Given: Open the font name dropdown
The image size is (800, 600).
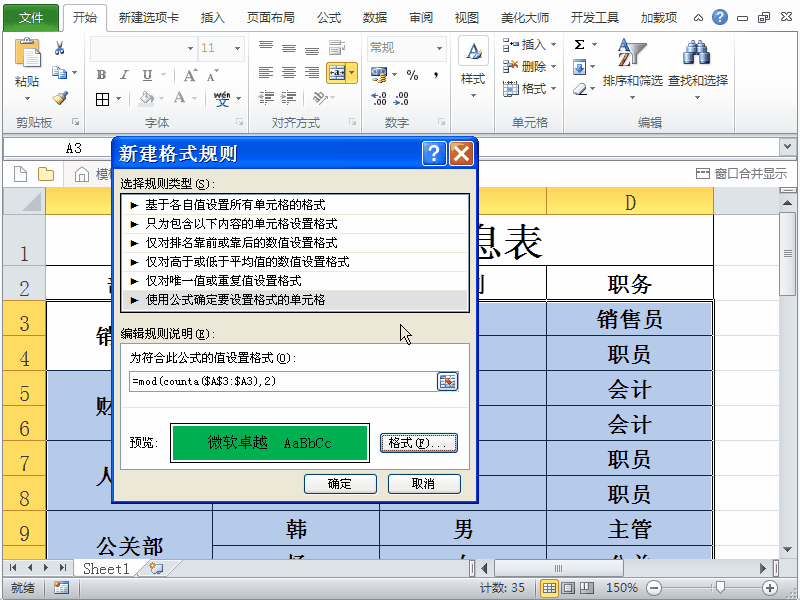Looking at the screenshot, I should coord(190,48).
